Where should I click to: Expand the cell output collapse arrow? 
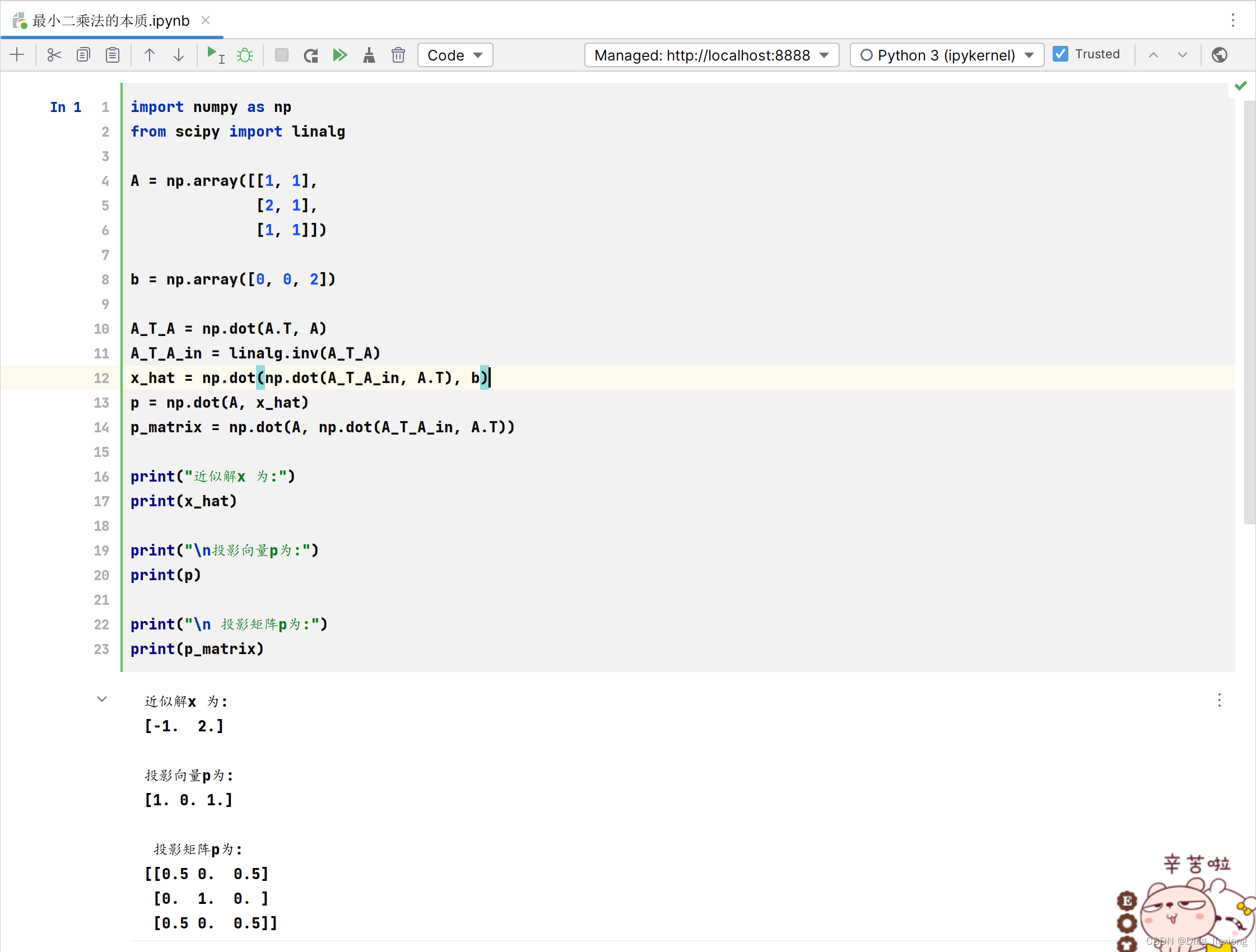pyautogui.click(x=101, y=698)
